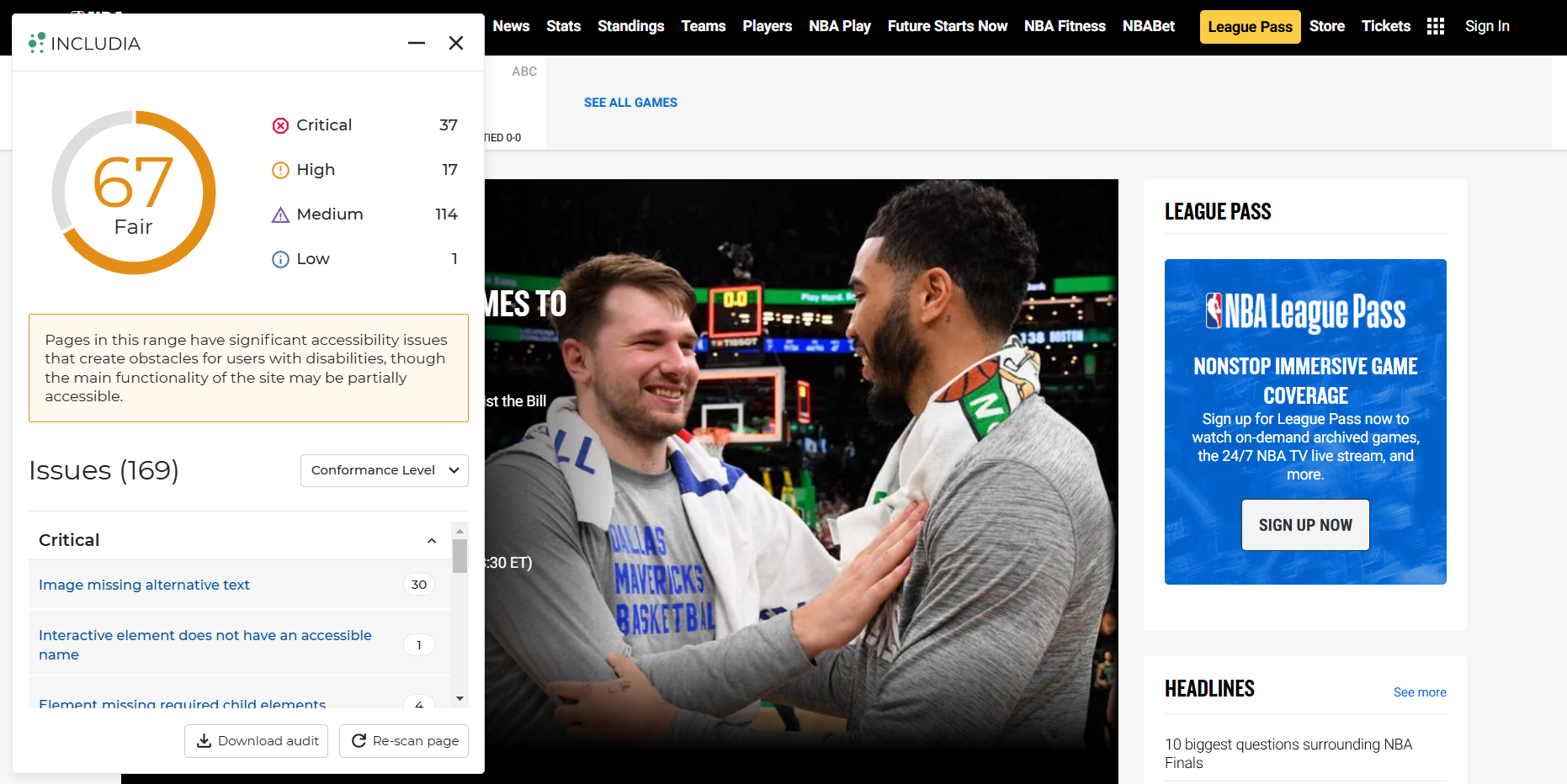Open the Standings menu item
This screenshot has width=1567, height=784.
click(x=631, y=26)
